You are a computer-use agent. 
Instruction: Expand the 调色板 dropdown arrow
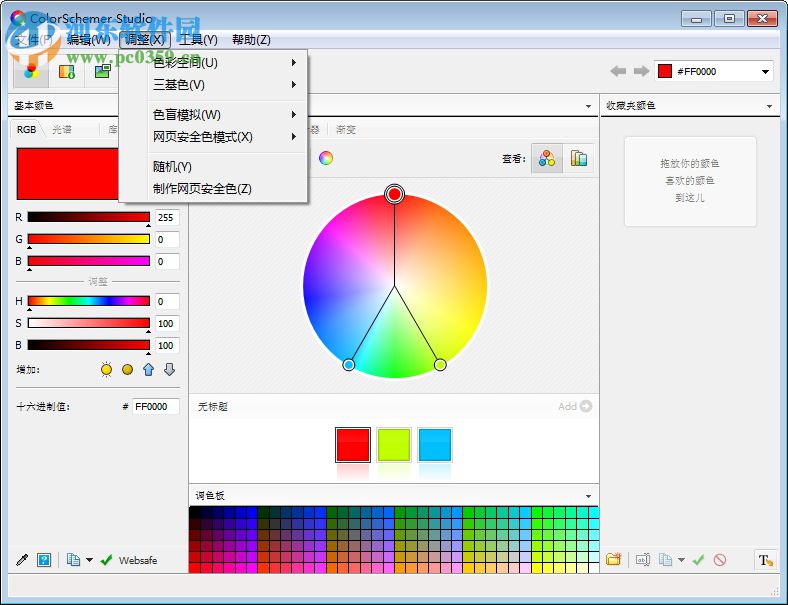click(x=588, y=496)
